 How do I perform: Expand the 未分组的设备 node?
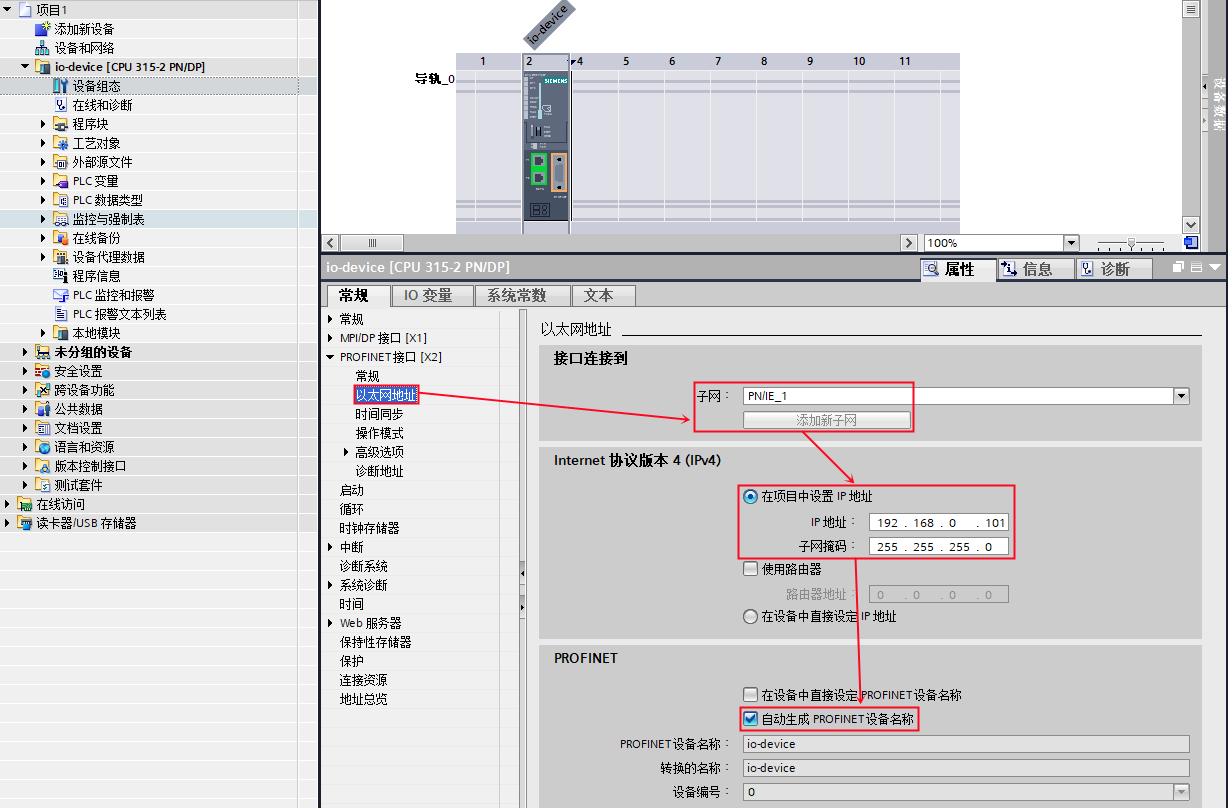tap(25, 352)
